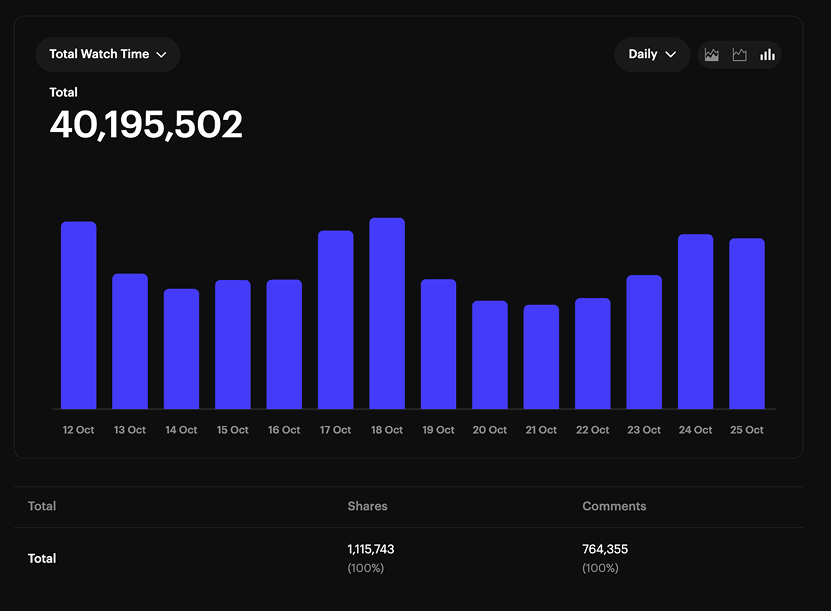Screen dimensions: 831x611
Task: Click the Total column header
Action: [42, 506]
